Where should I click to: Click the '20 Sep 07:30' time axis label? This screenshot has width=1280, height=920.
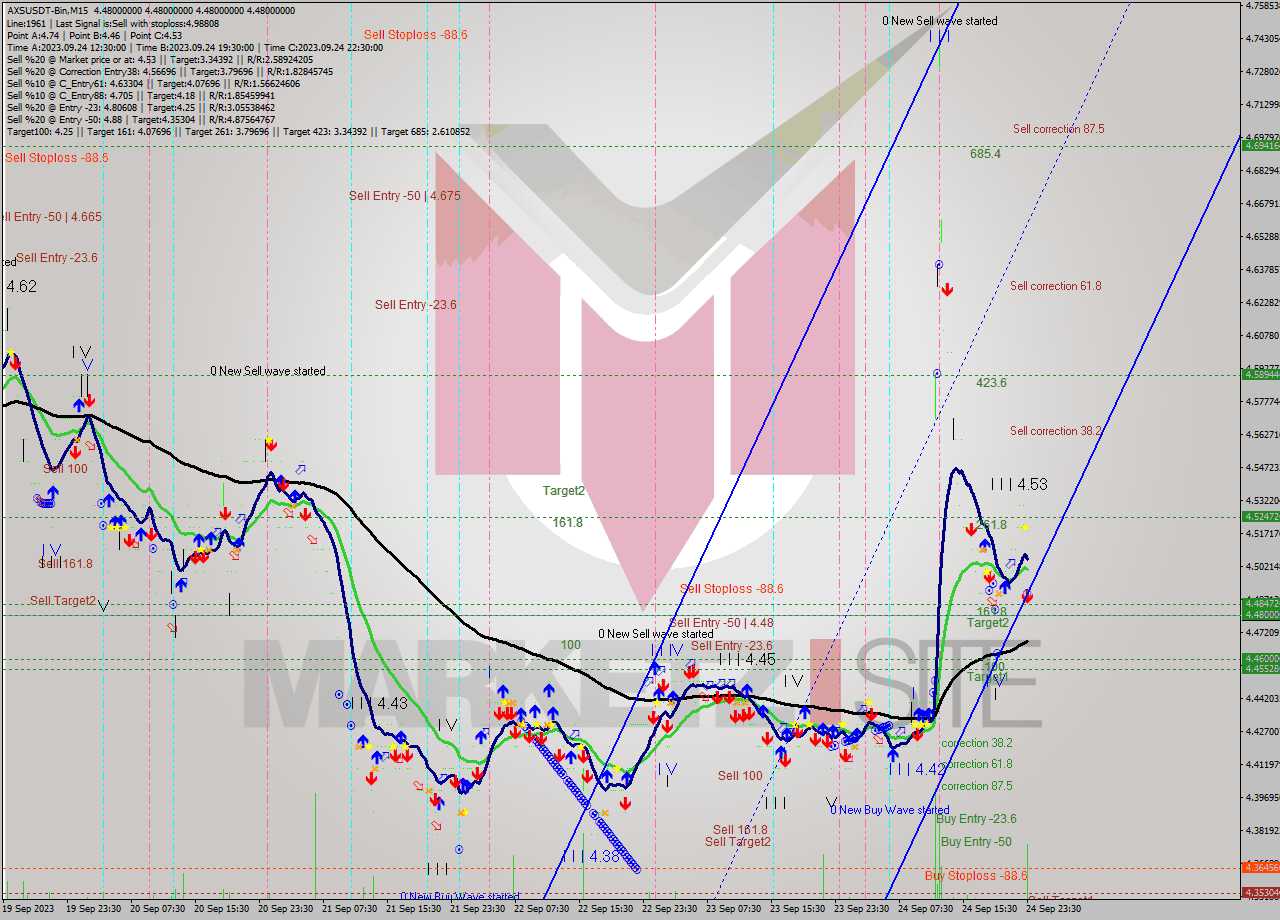pyautogui.click(x=155, y=909)
